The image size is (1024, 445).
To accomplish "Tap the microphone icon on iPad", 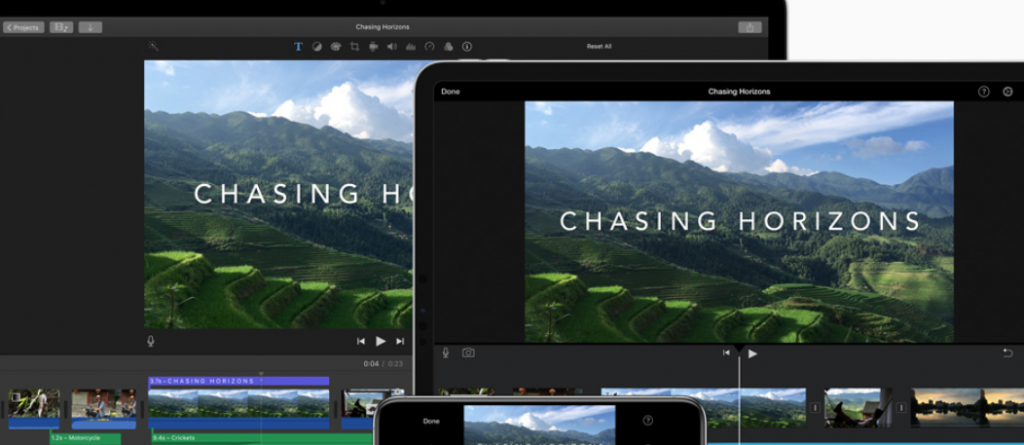I will (445, 353).
